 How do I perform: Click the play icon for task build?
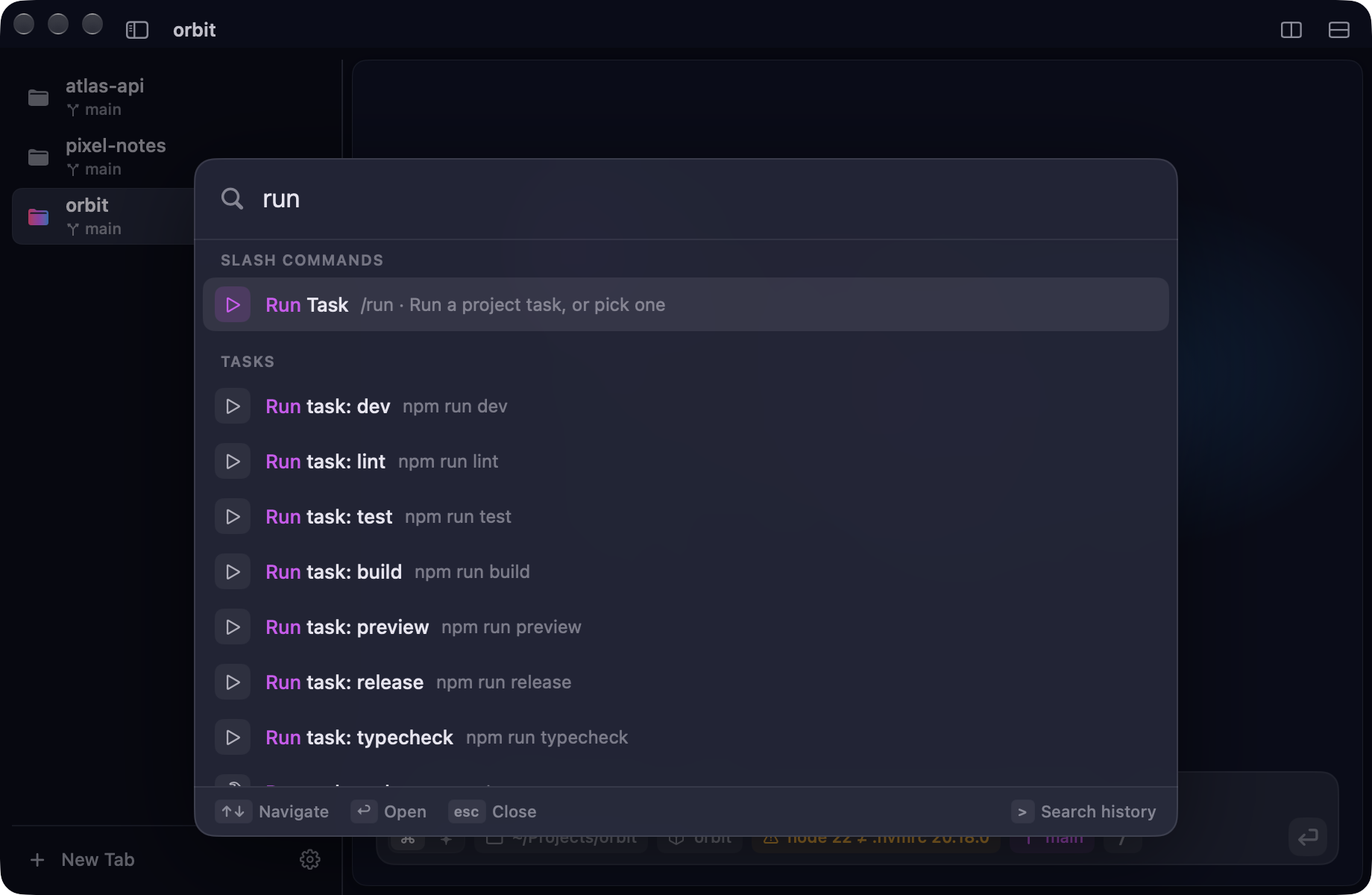pyautogui.click(x=233, y=572)
